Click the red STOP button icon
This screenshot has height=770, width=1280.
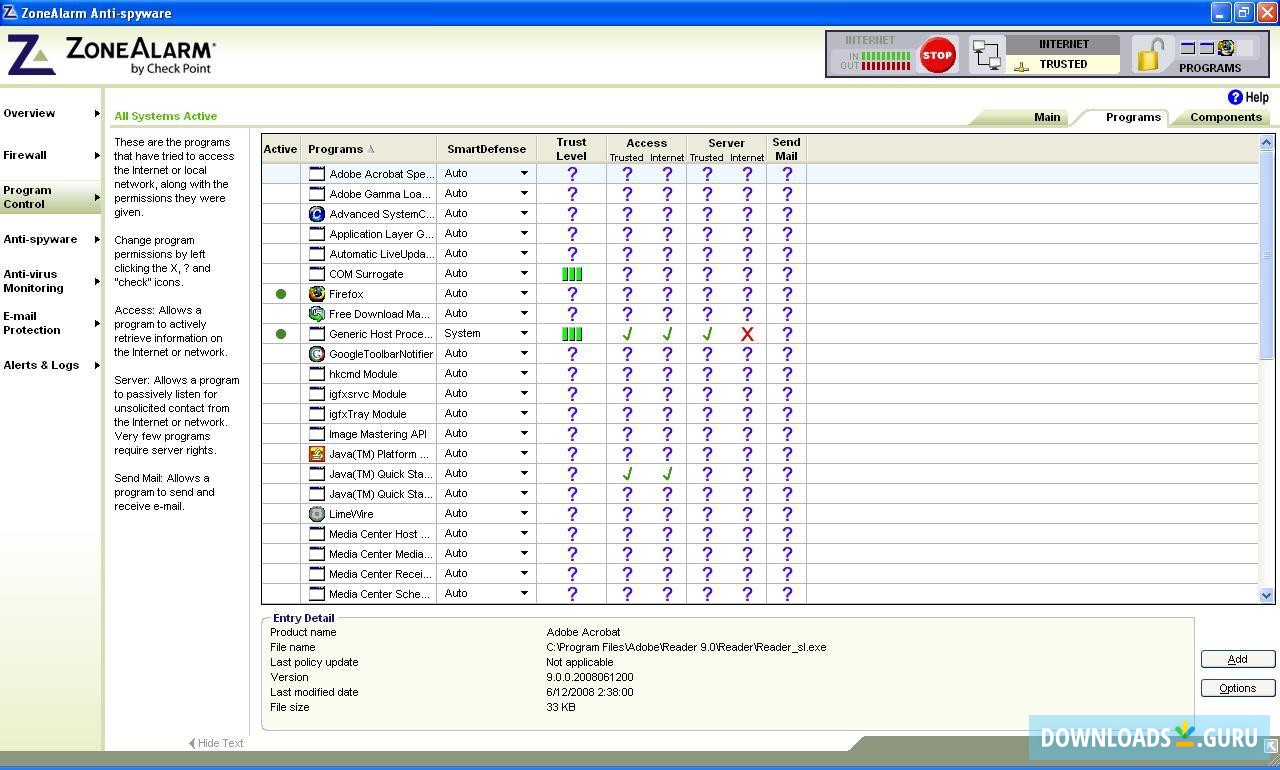coord(937,55)
